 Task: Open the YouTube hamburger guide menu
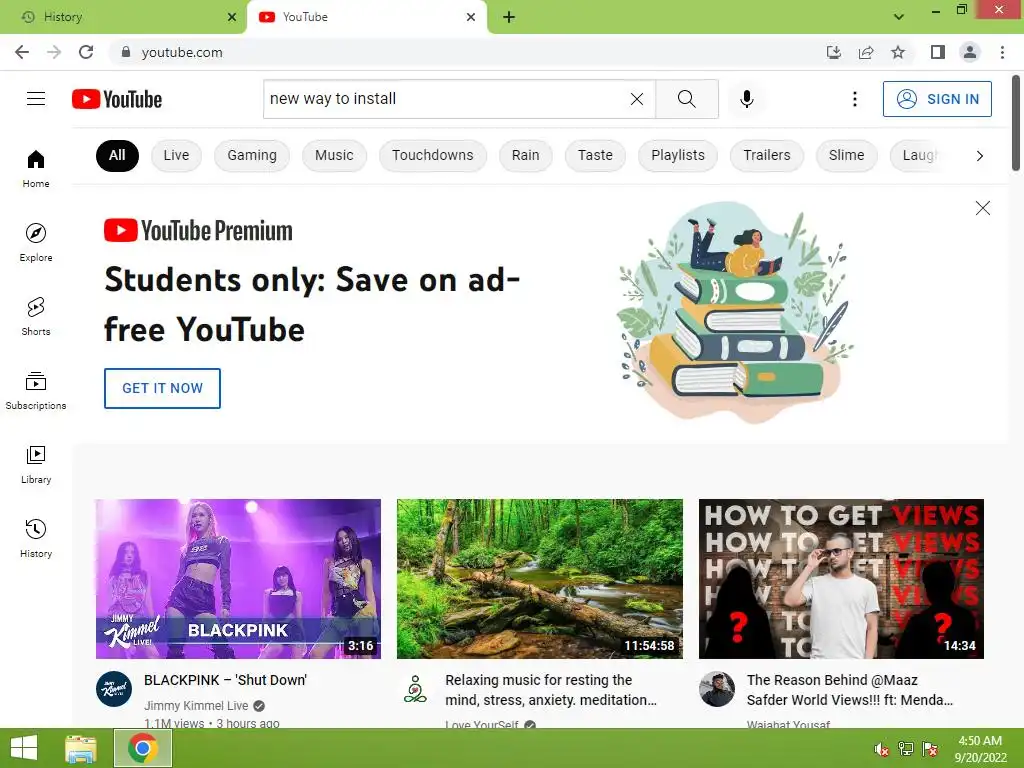coord(36,99)
